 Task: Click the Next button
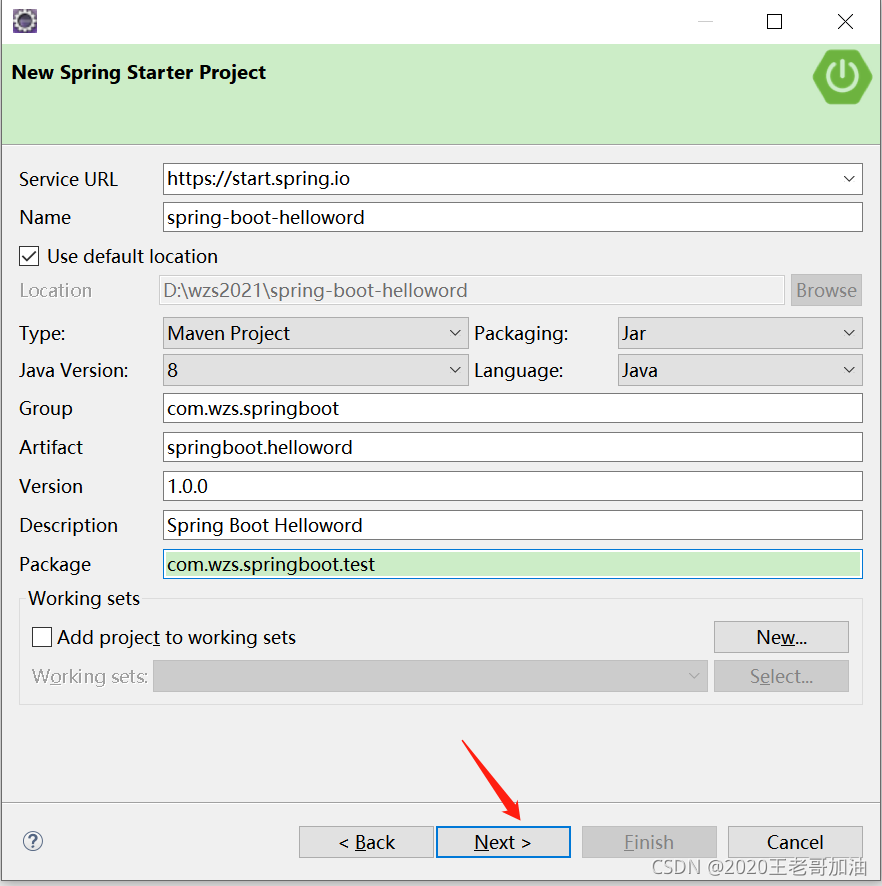tap(503, 842)
